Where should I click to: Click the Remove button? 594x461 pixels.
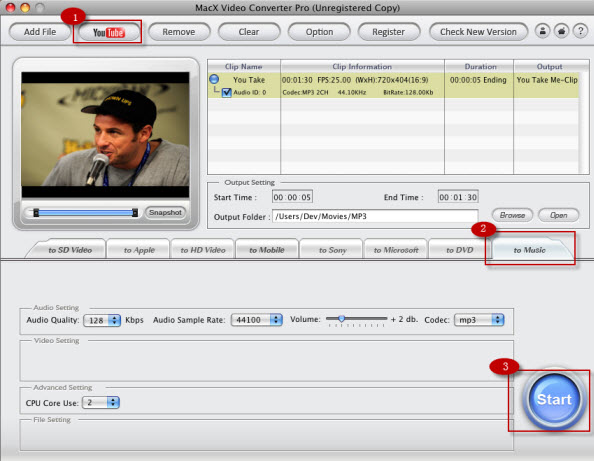[x=179, y=32]
